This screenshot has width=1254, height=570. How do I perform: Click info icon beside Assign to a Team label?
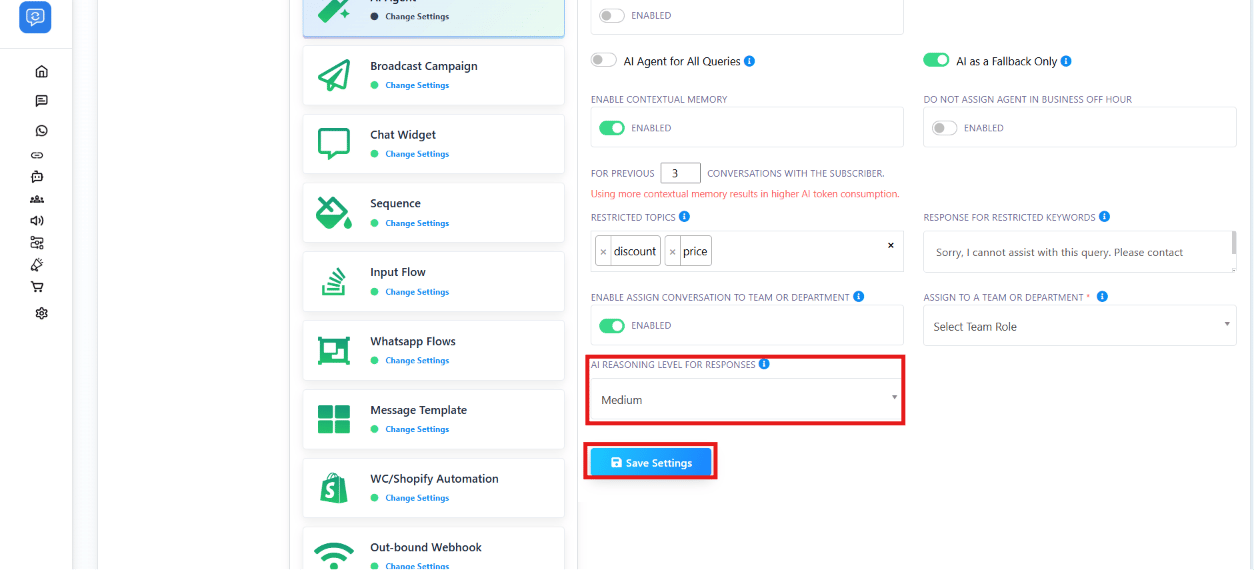pyautogui.click(x=1102, y=297)
